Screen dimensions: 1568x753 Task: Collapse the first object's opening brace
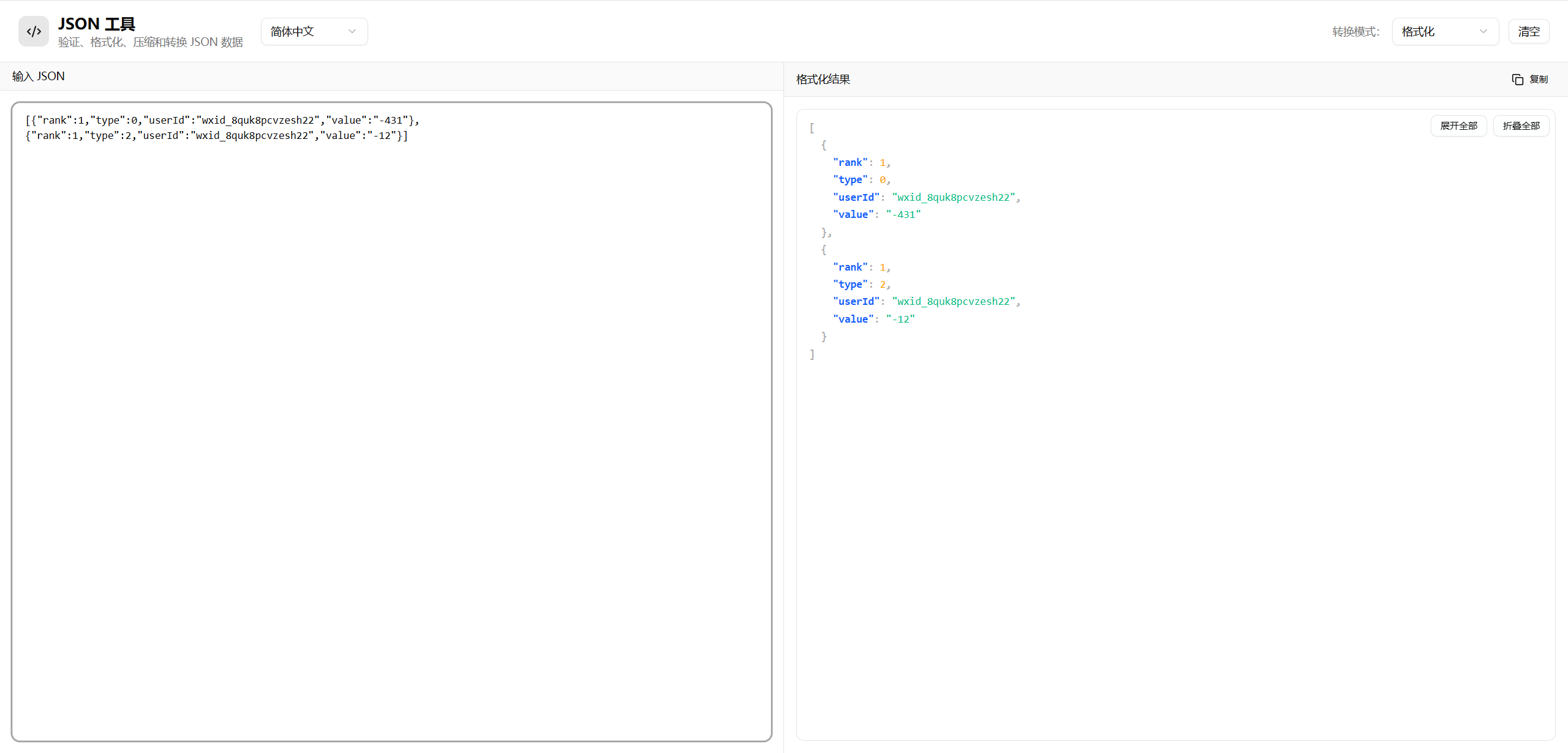pyautogui.click(x=824, y=145)
